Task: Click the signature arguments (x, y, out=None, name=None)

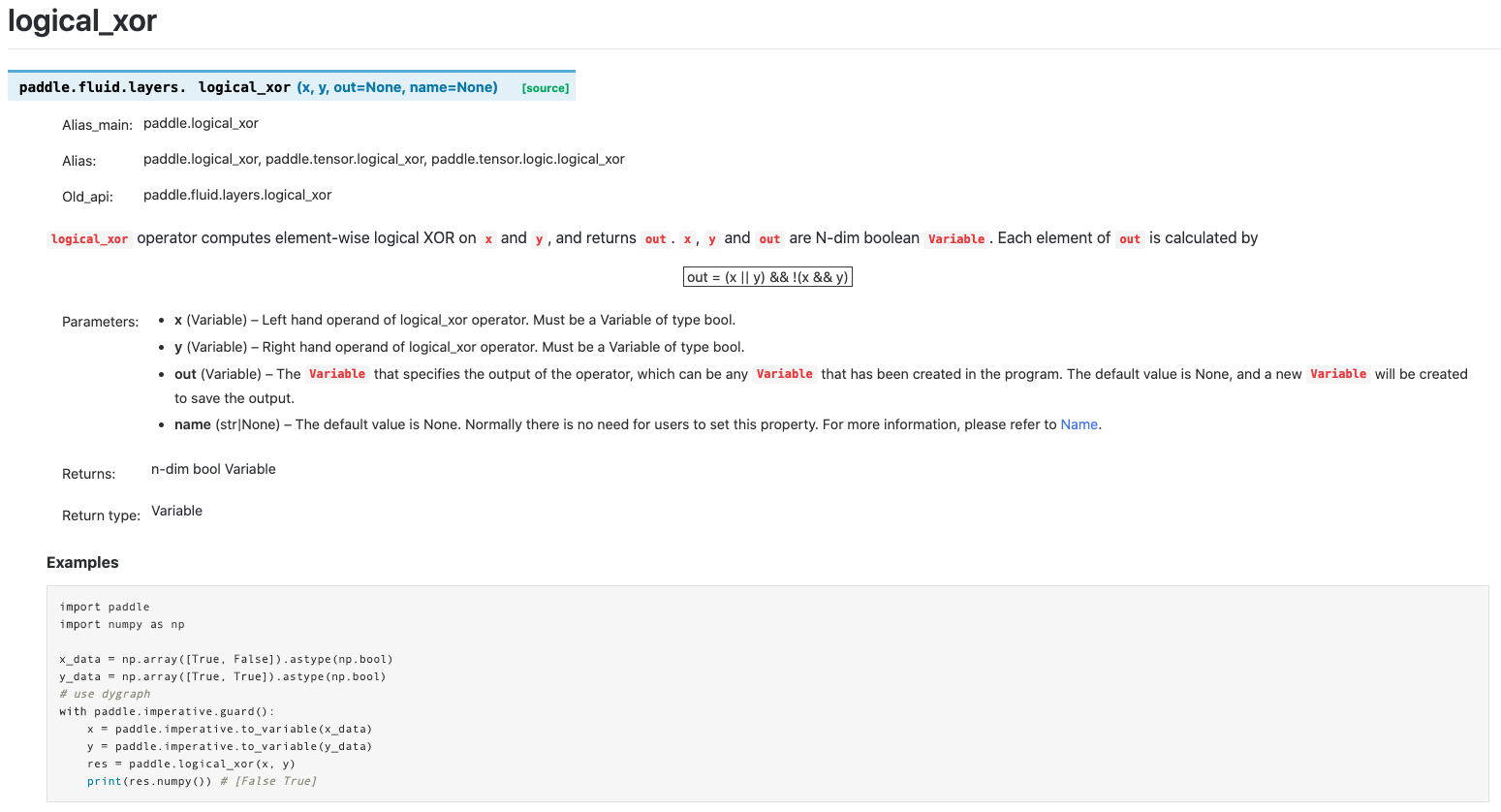Action: [x=397, y=87]
